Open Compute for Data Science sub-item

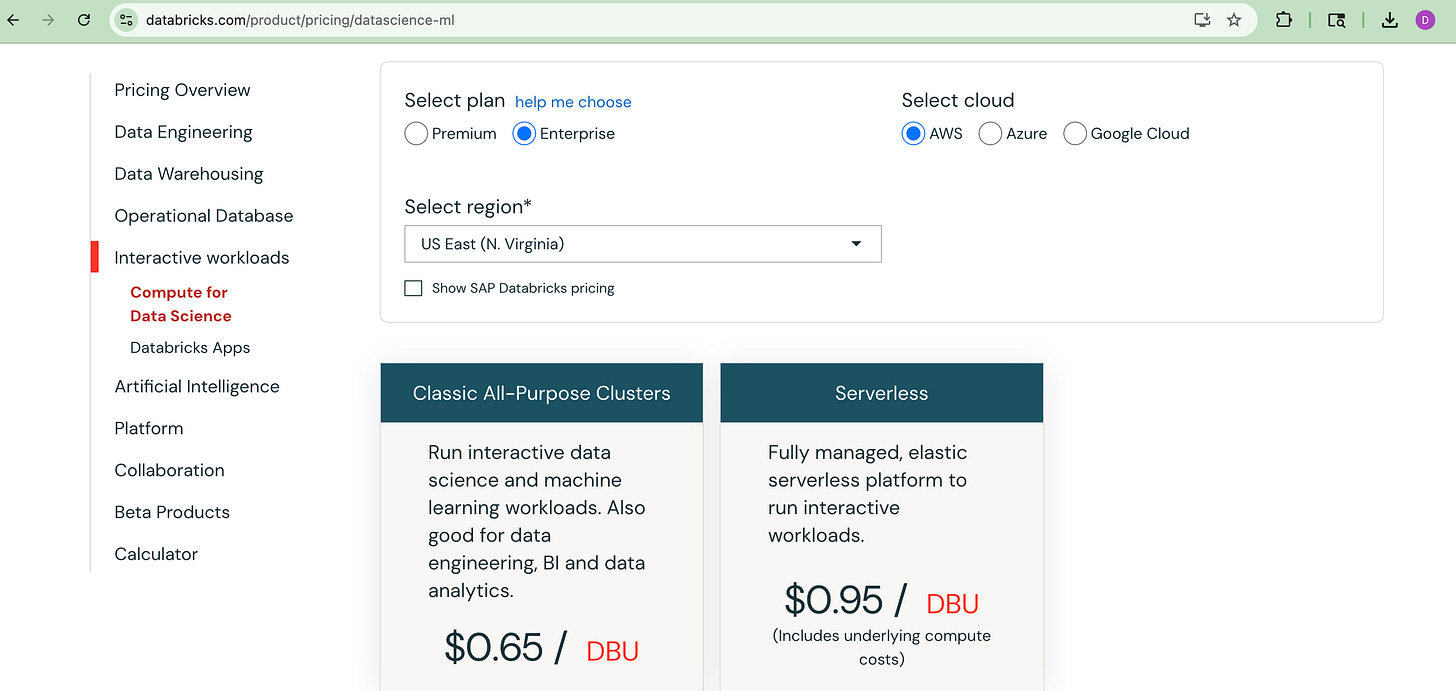[181, 304]
